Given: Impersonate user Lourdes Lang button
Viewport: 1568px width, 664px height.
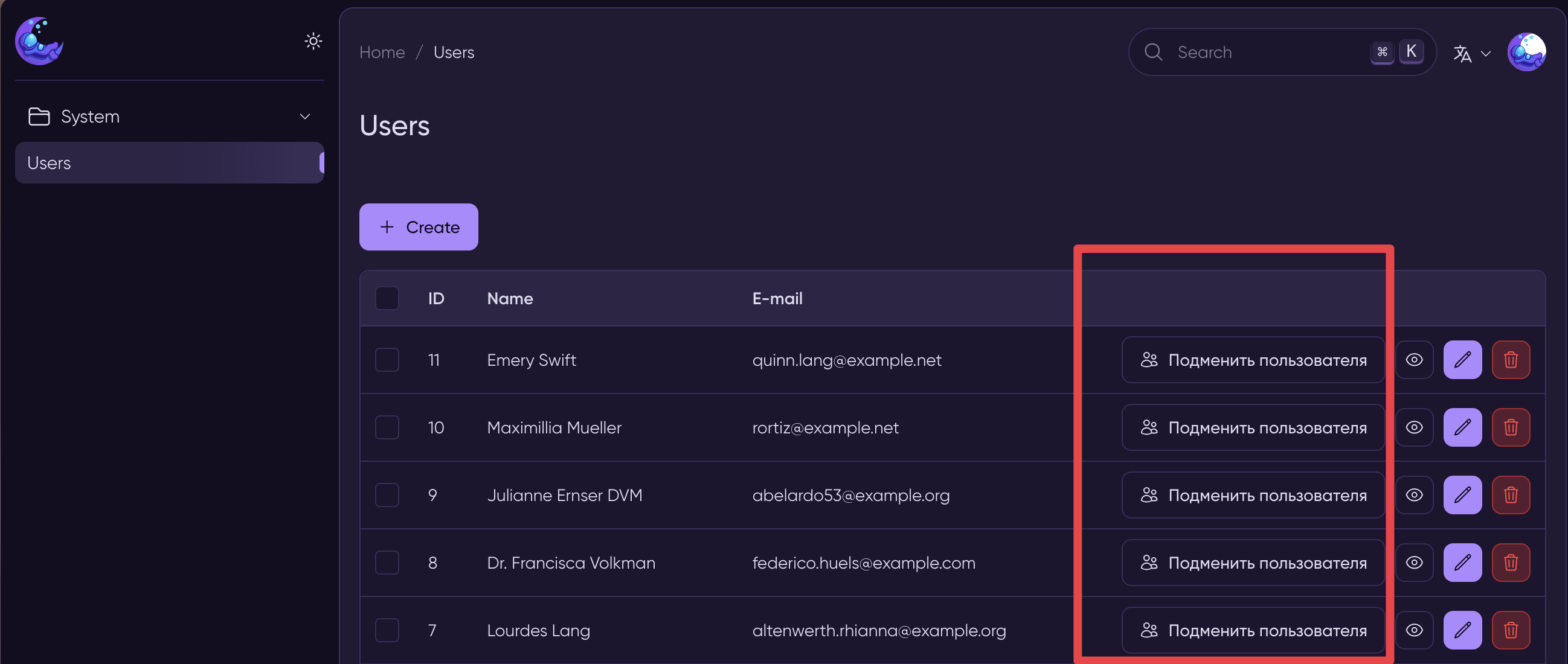Looking at the screenshot, I should tap(1253, 630).
